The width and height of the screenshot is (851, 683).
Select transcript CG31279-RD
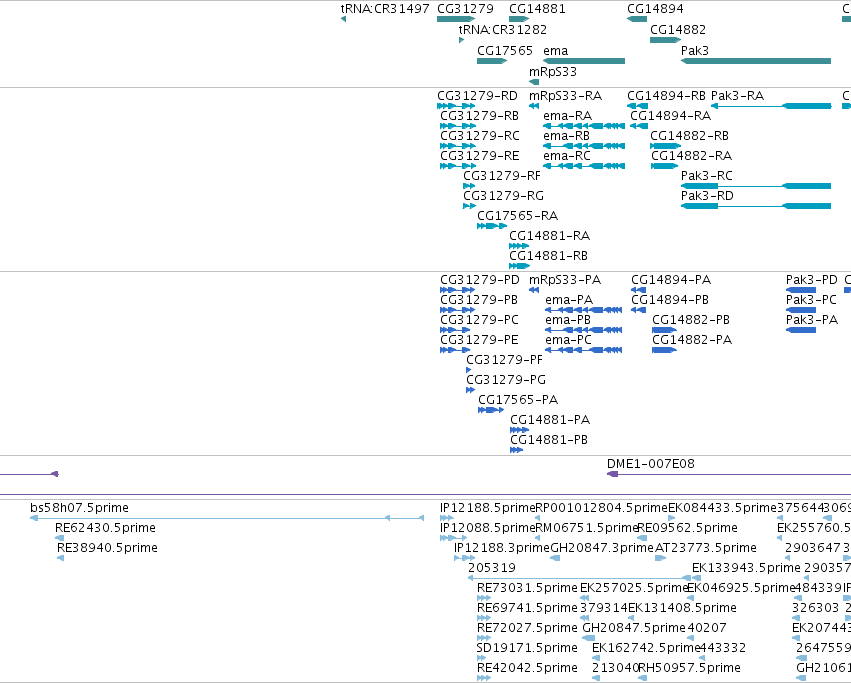tap(477, 96)
